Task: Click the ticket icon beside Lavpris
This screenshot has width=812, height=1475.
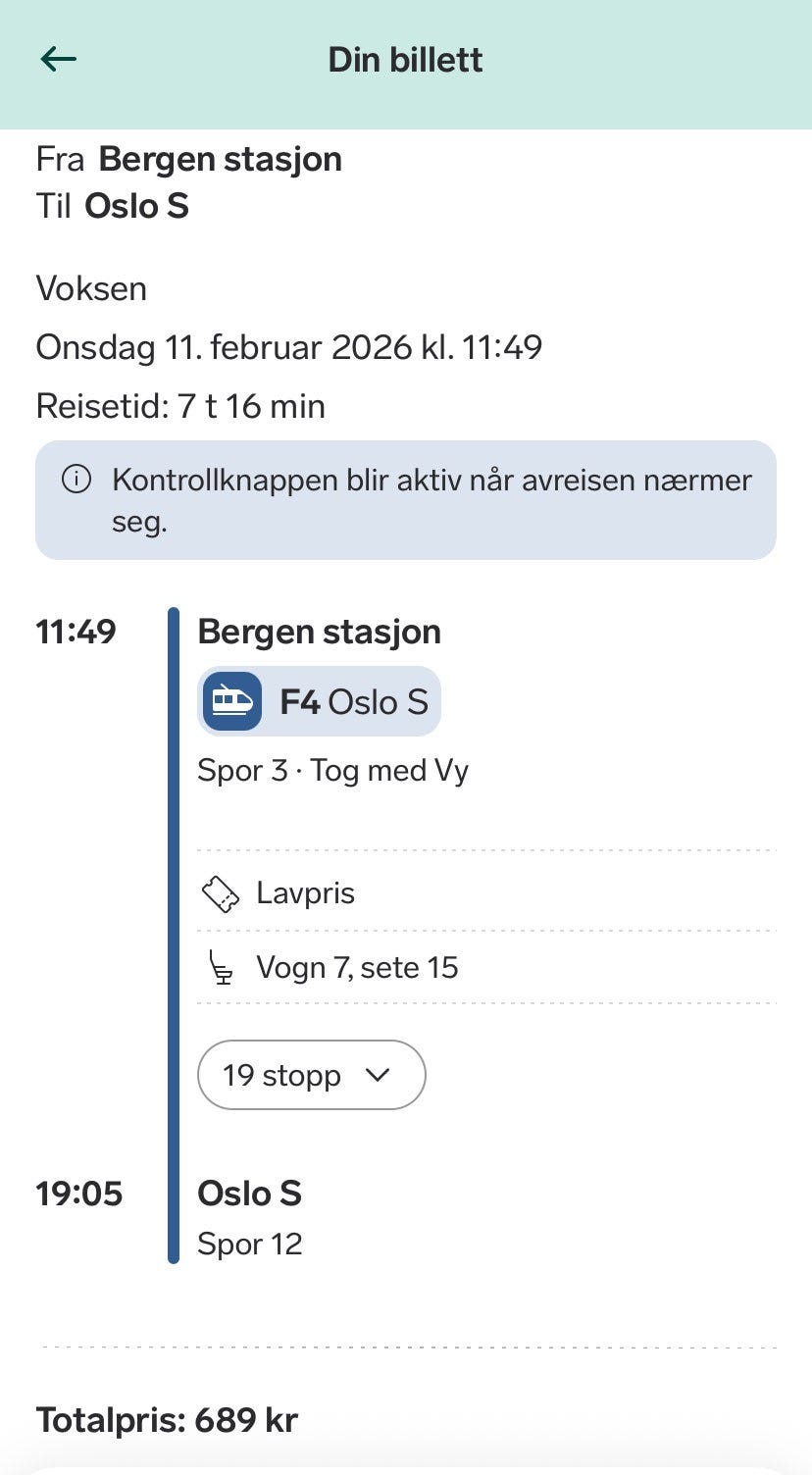Action: coord(221,893)
